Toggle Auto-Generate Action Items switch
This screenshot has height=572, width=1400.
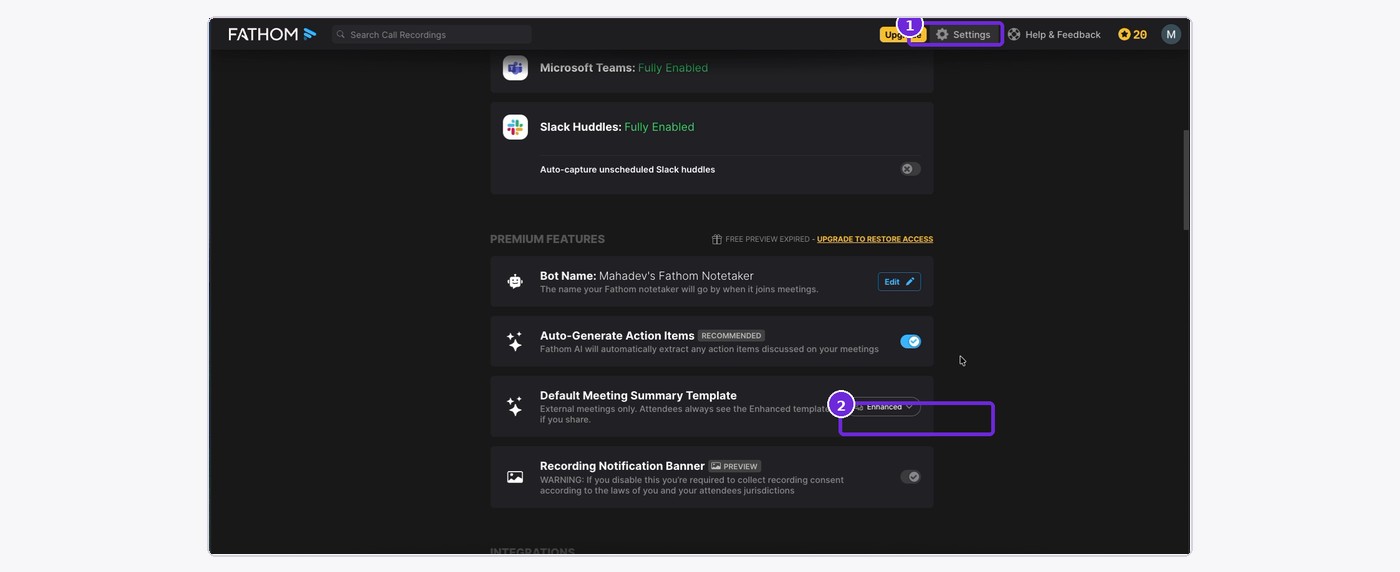(x=910, y=341)
